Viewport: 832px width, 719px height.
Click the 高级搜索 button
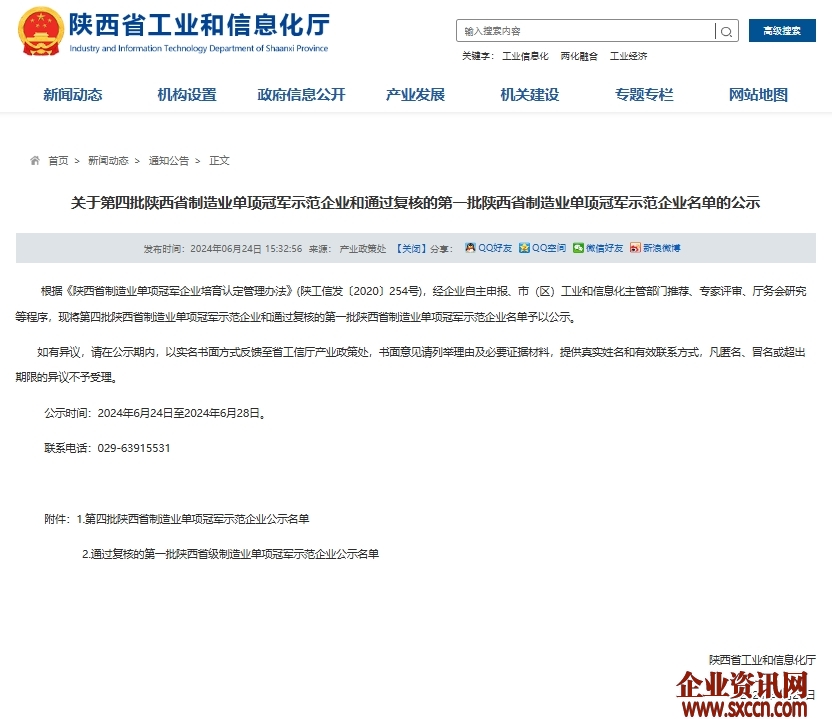click(782, 31)
